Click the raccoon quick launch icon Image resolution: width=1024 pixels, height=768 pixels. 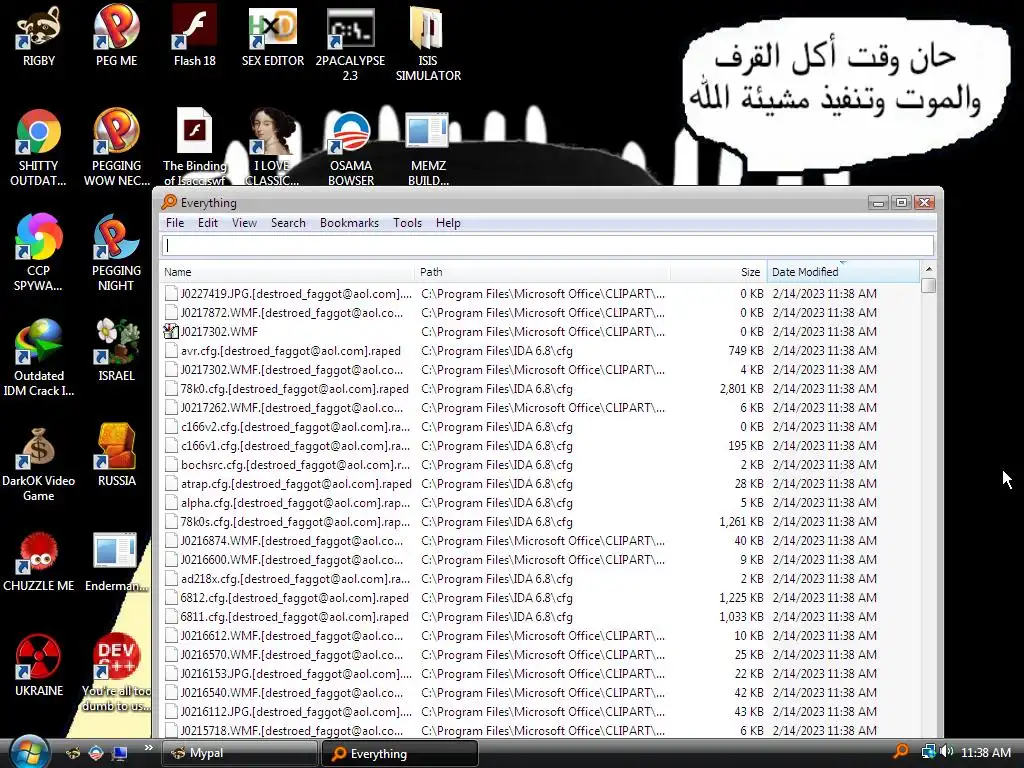(73, 753)
